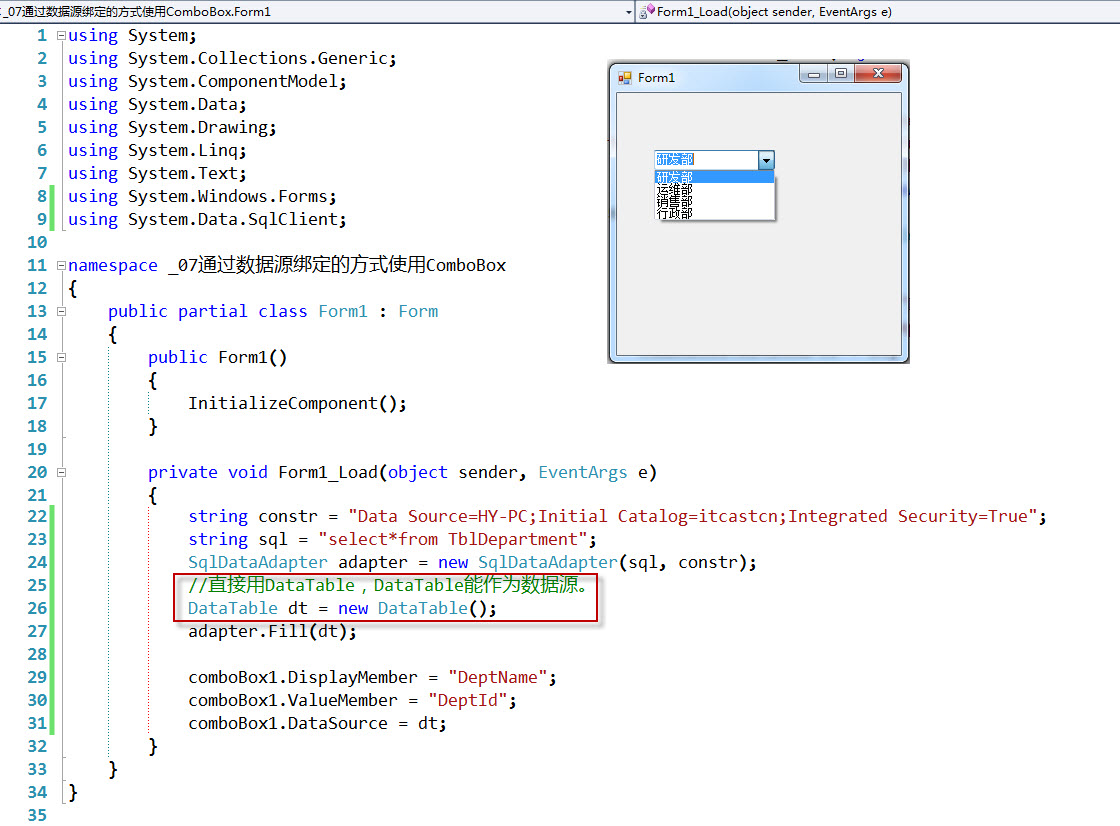Click System.Collections.Generic on line 2
This screenshot has height=826, width=1120.
257,59
